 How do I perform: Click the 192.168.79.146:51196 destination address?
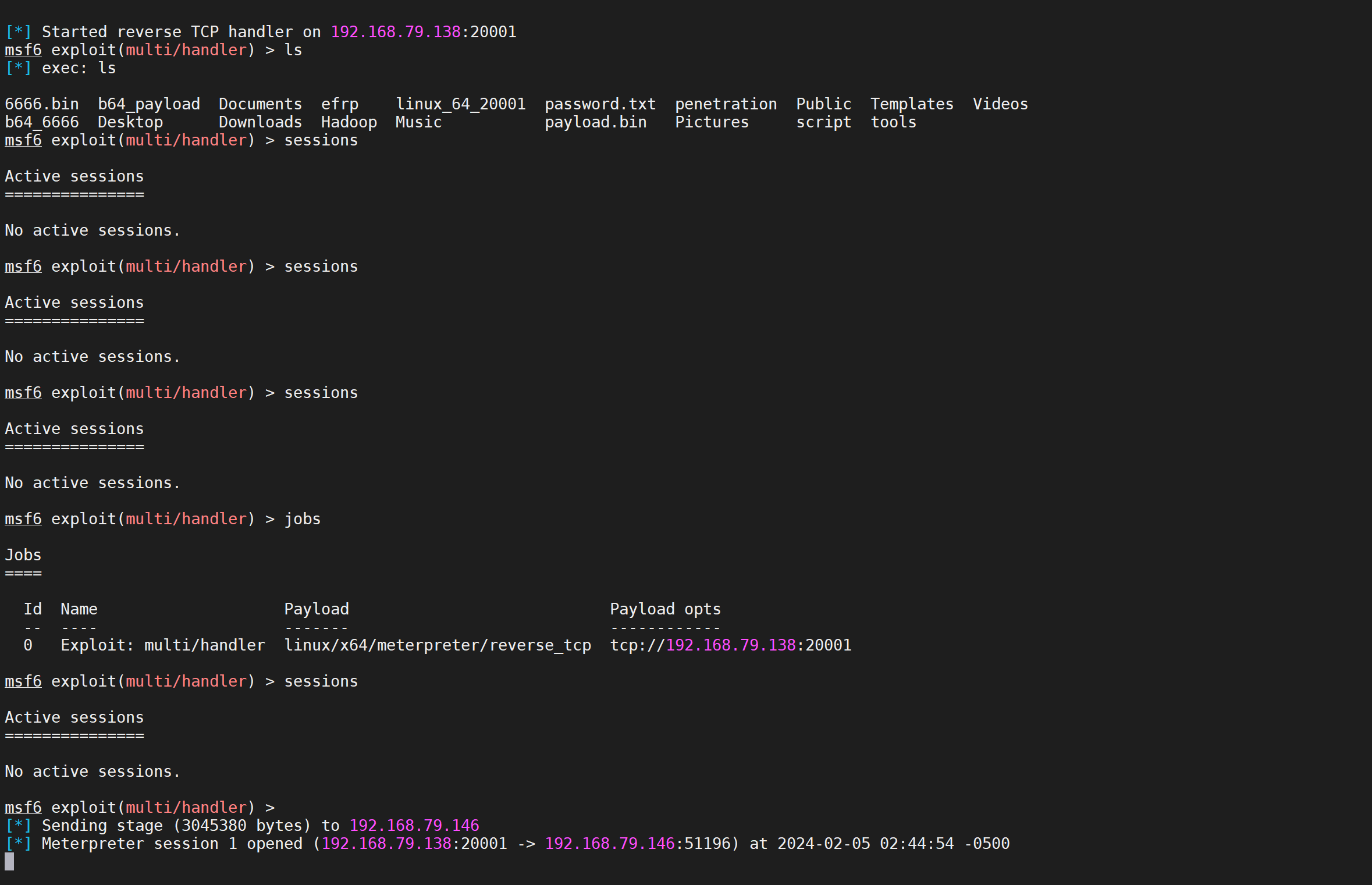638,844
